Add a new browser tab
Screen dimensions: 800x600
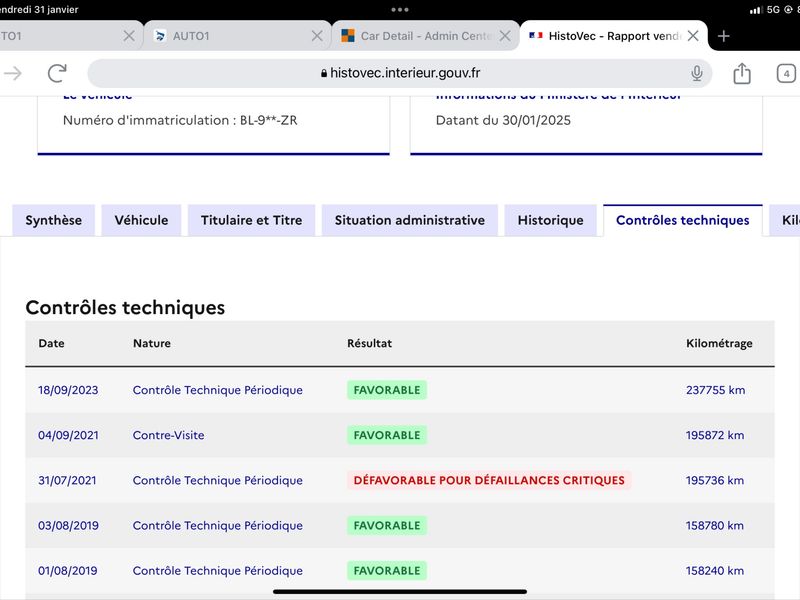click(x=723, y=36)
